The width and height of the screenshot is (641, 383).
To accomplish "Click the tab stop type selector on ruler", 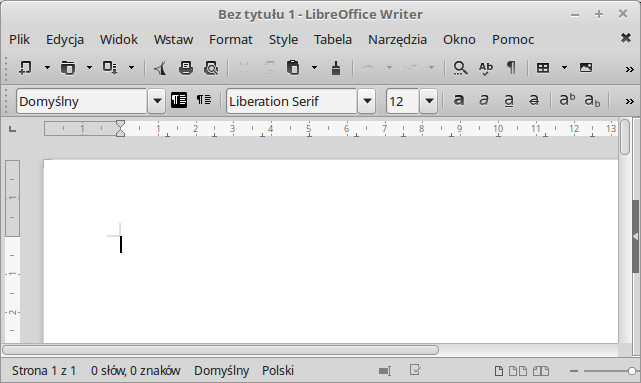I will pyautogui.click(x=13, y=129).
